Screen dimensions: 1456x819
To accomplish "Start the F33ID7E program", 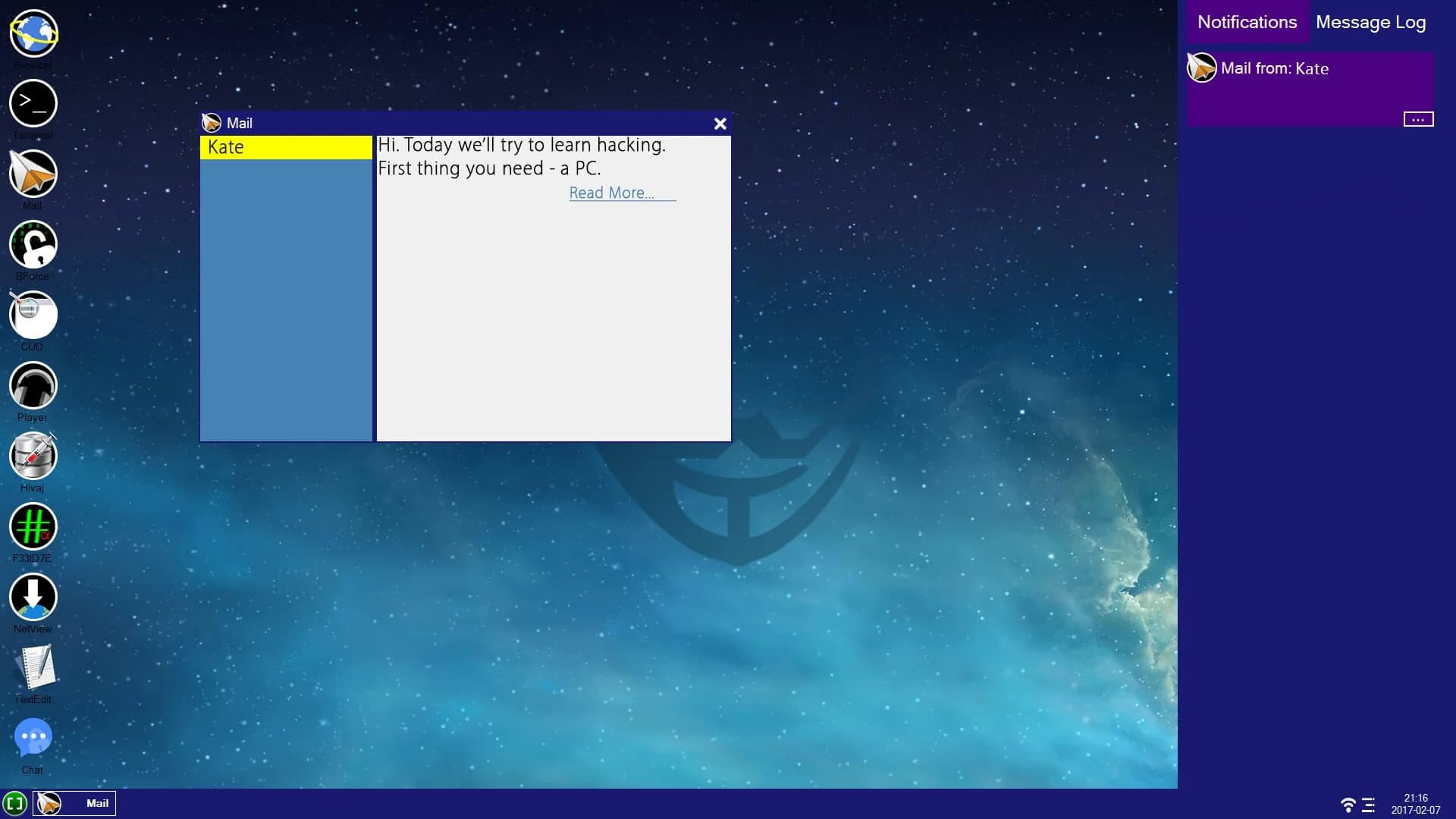I will pyautogui.click(x=31, y=526).
